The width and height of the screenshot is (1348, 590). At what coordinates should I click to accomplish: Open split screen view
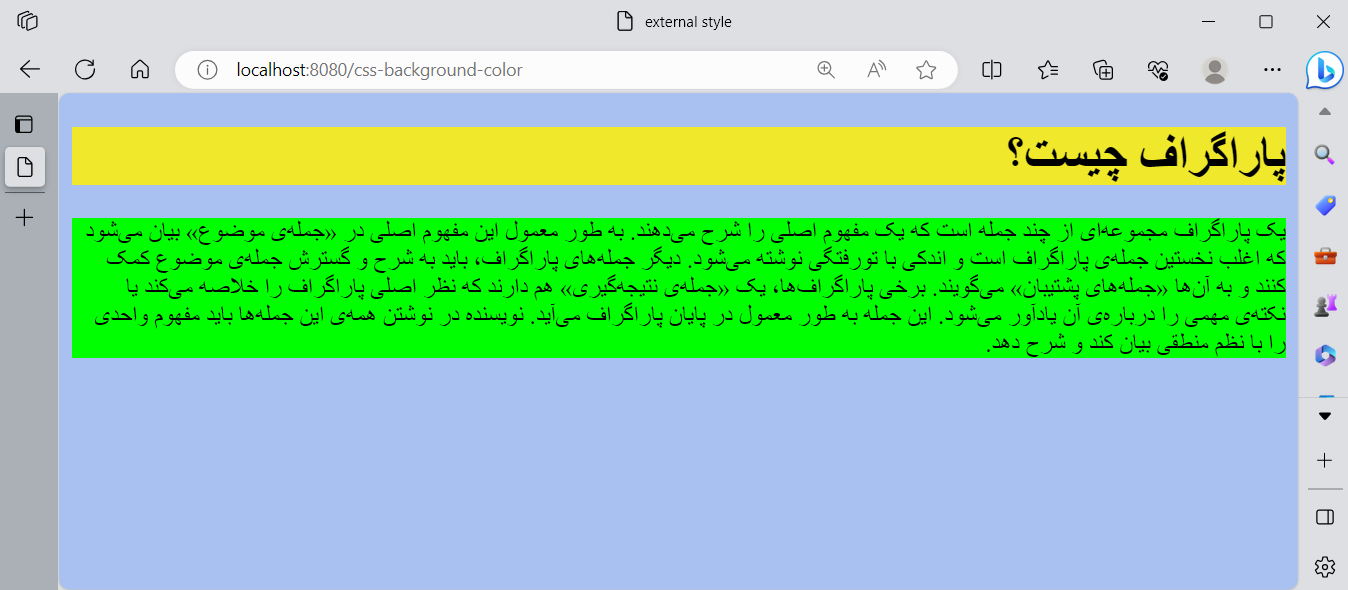point(992,70)
